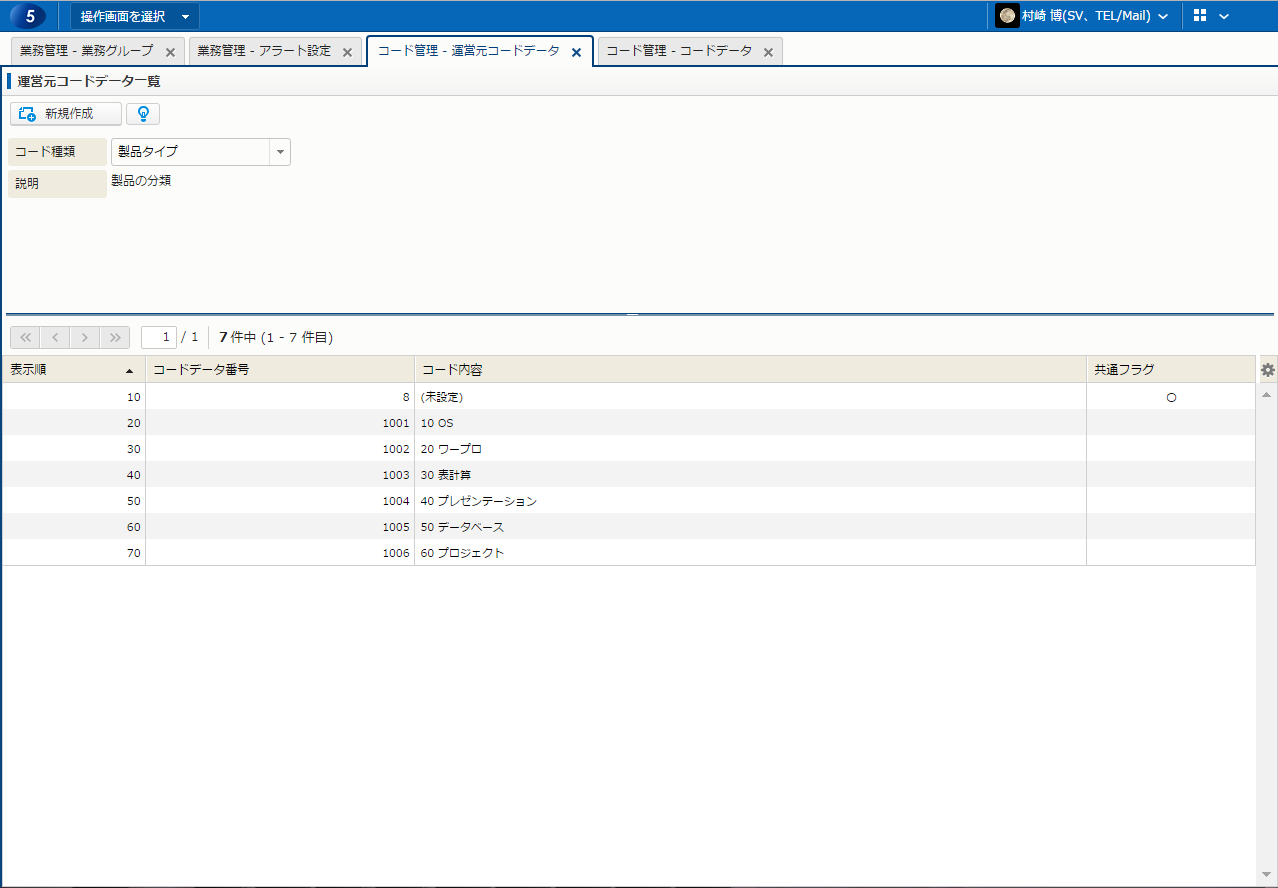This screenshot has width=1278, height=888.
Task: Switch to コード管理 - コードデータ tab
Action: [679, 51]
